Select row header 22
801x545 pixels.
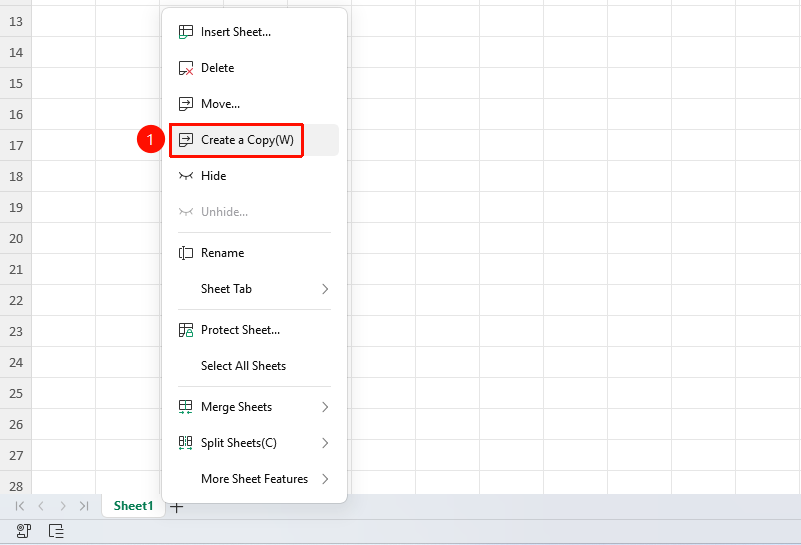coord(16,300)
